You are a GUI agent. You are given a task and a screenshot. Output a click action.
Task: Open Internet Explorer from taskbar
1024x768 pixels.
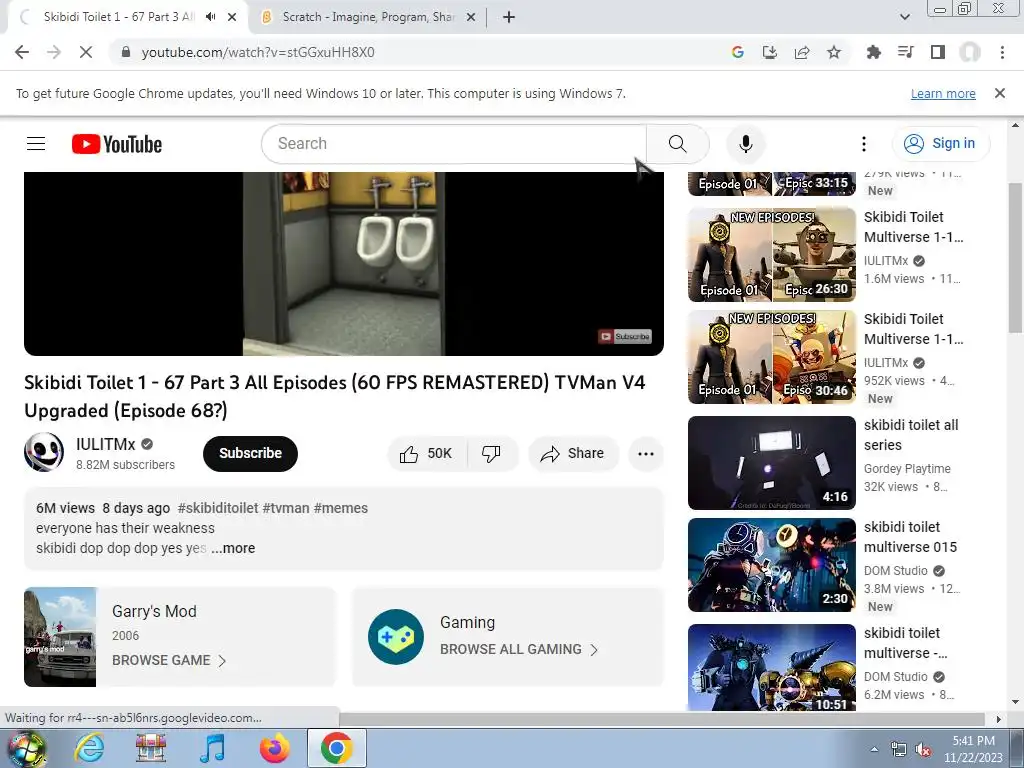click(89, 747)
